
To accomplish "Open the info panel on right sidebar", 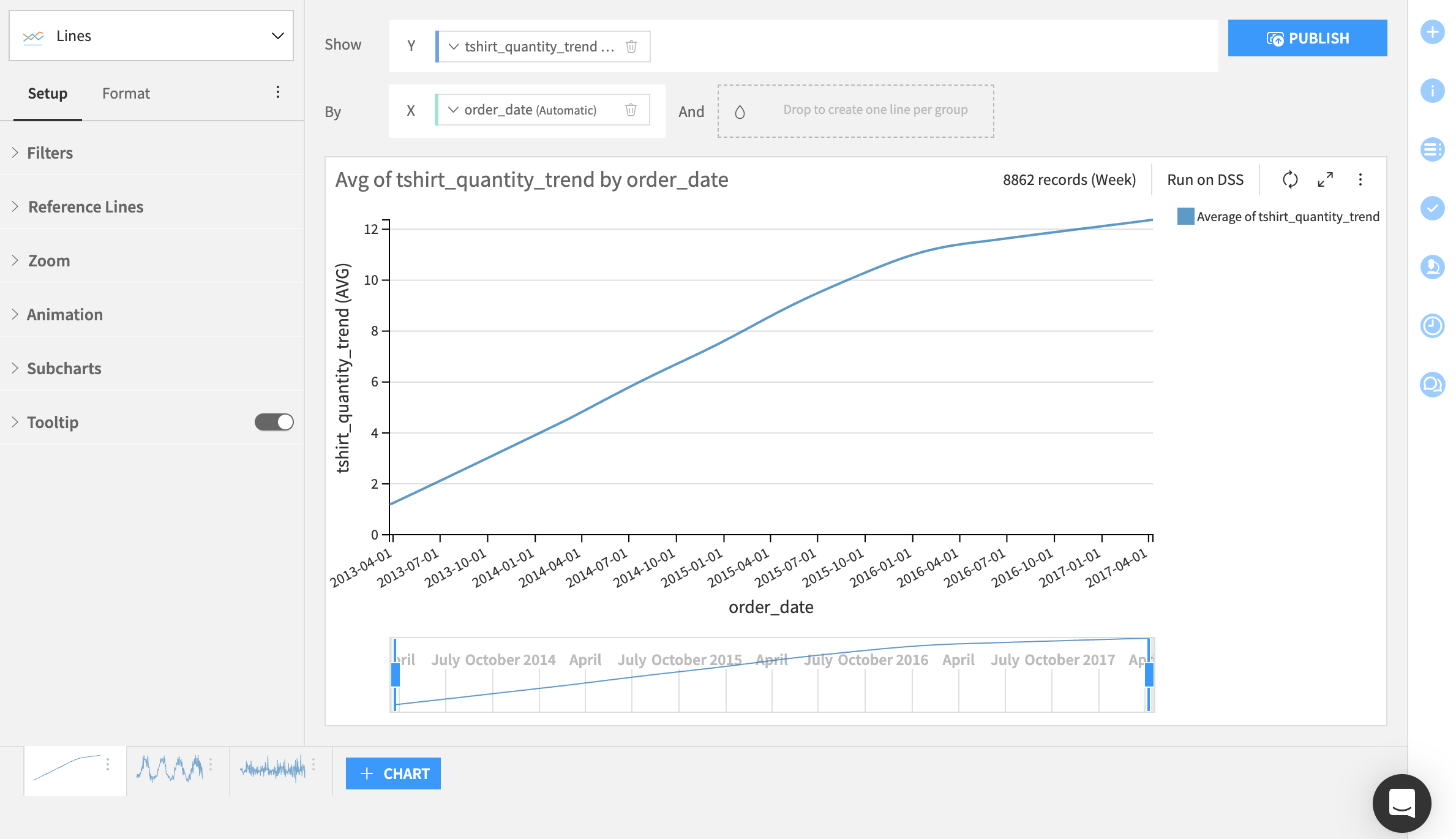I will 1432,91.
